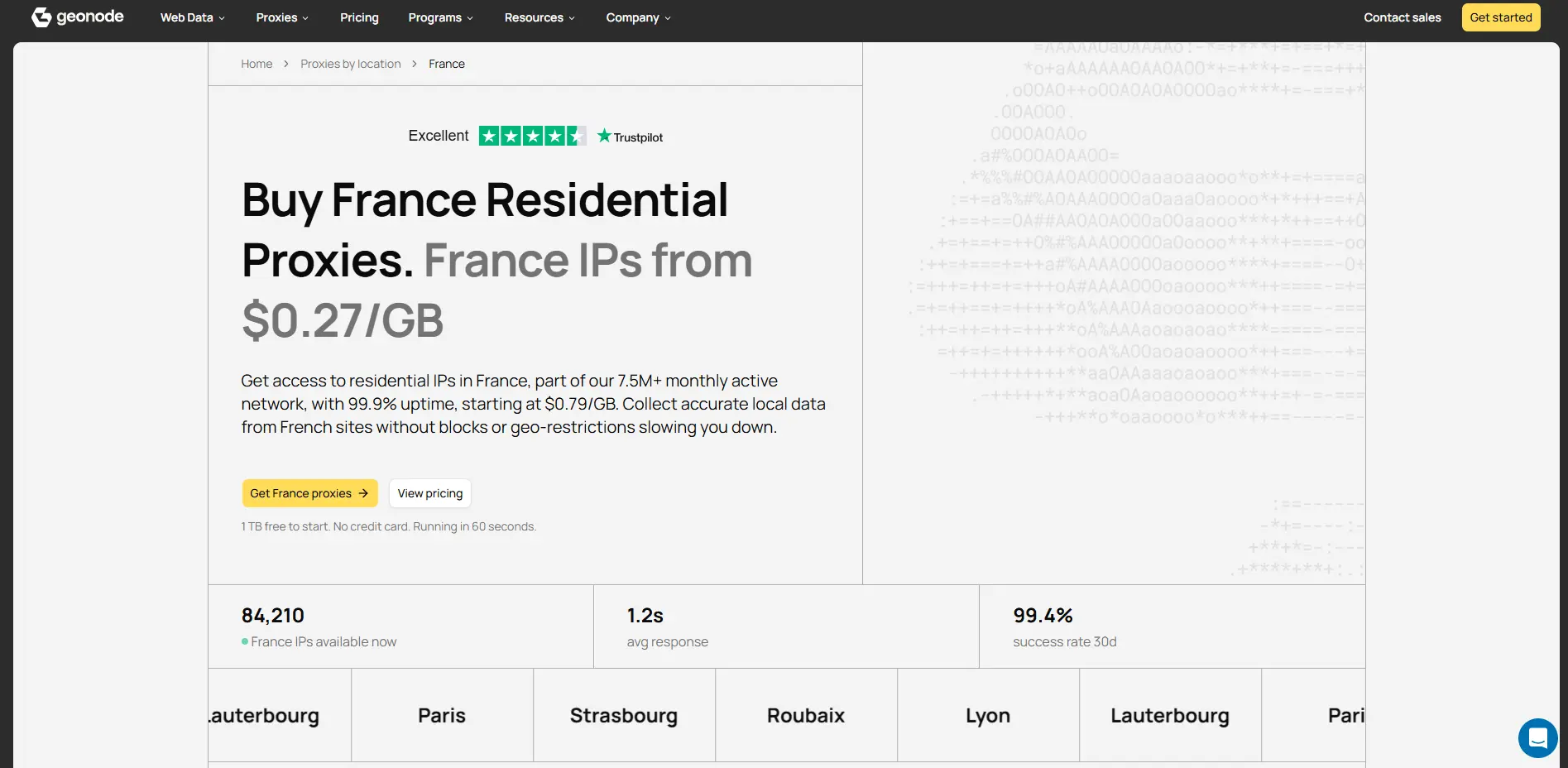
Task: Open the chat support bubble
Action: [x=1537, y=737]
